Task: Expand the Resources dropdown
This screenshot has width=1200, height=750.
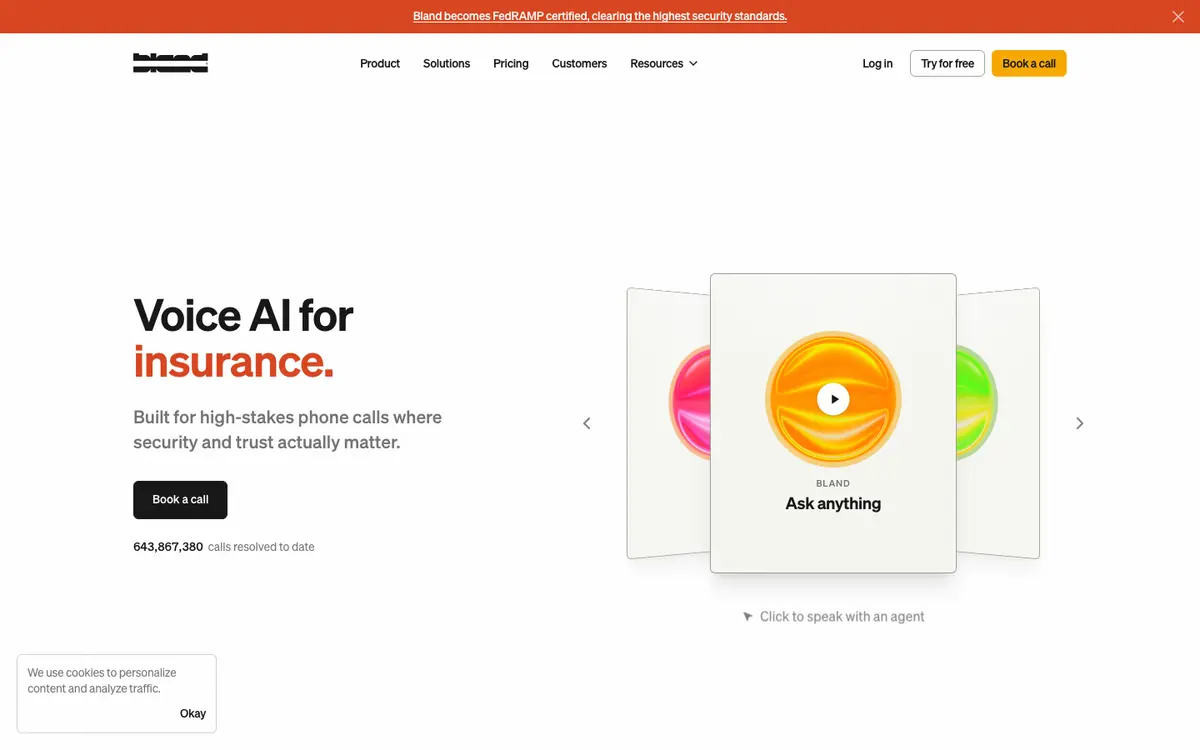Action: pos(664,63)
